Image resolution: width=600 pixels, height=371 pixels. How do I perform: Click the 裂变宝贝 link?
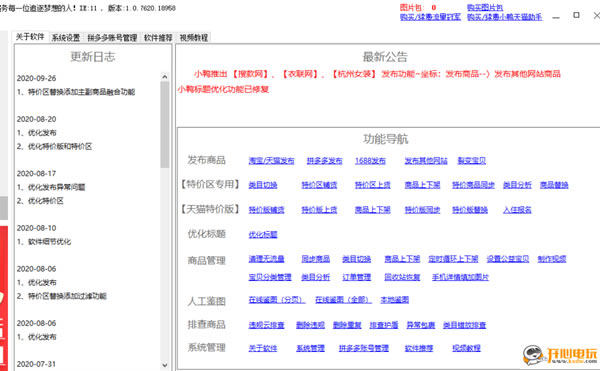(x=472, y=161)
